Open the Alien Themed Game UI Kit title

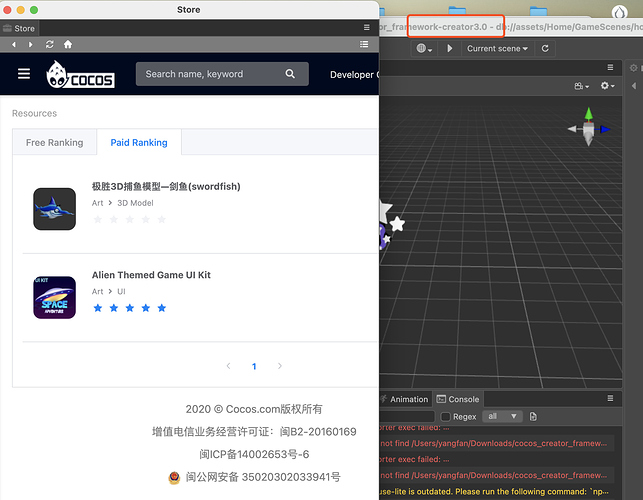click(151, 275)
